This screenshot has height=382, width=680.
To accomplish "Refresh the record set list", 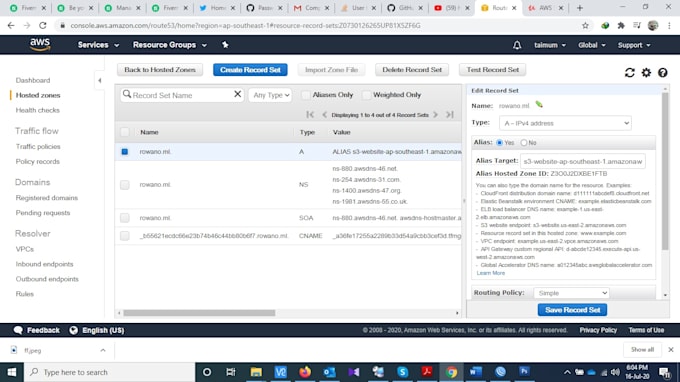I will pyautogui.click(x=630, y=72).
